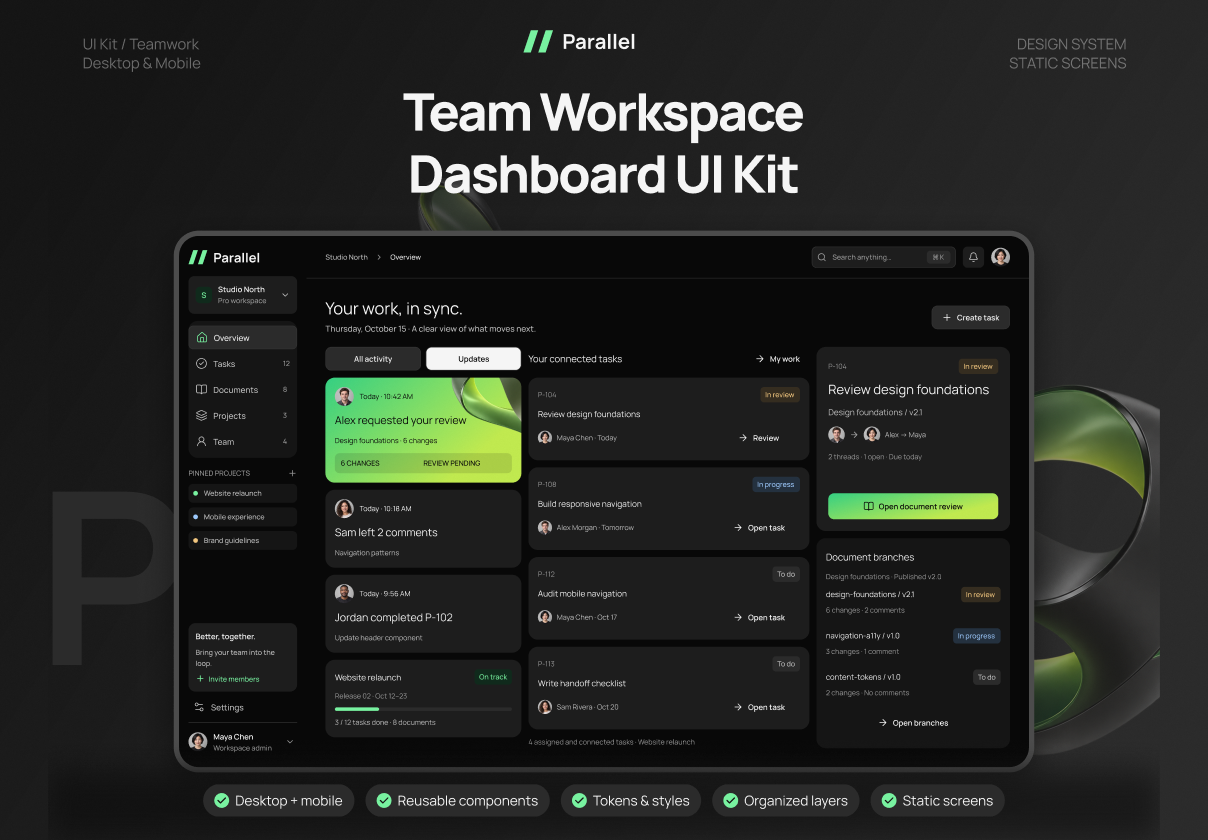Open the Tasks menu item
The image size is (1208, 840).
coord(243,364)
